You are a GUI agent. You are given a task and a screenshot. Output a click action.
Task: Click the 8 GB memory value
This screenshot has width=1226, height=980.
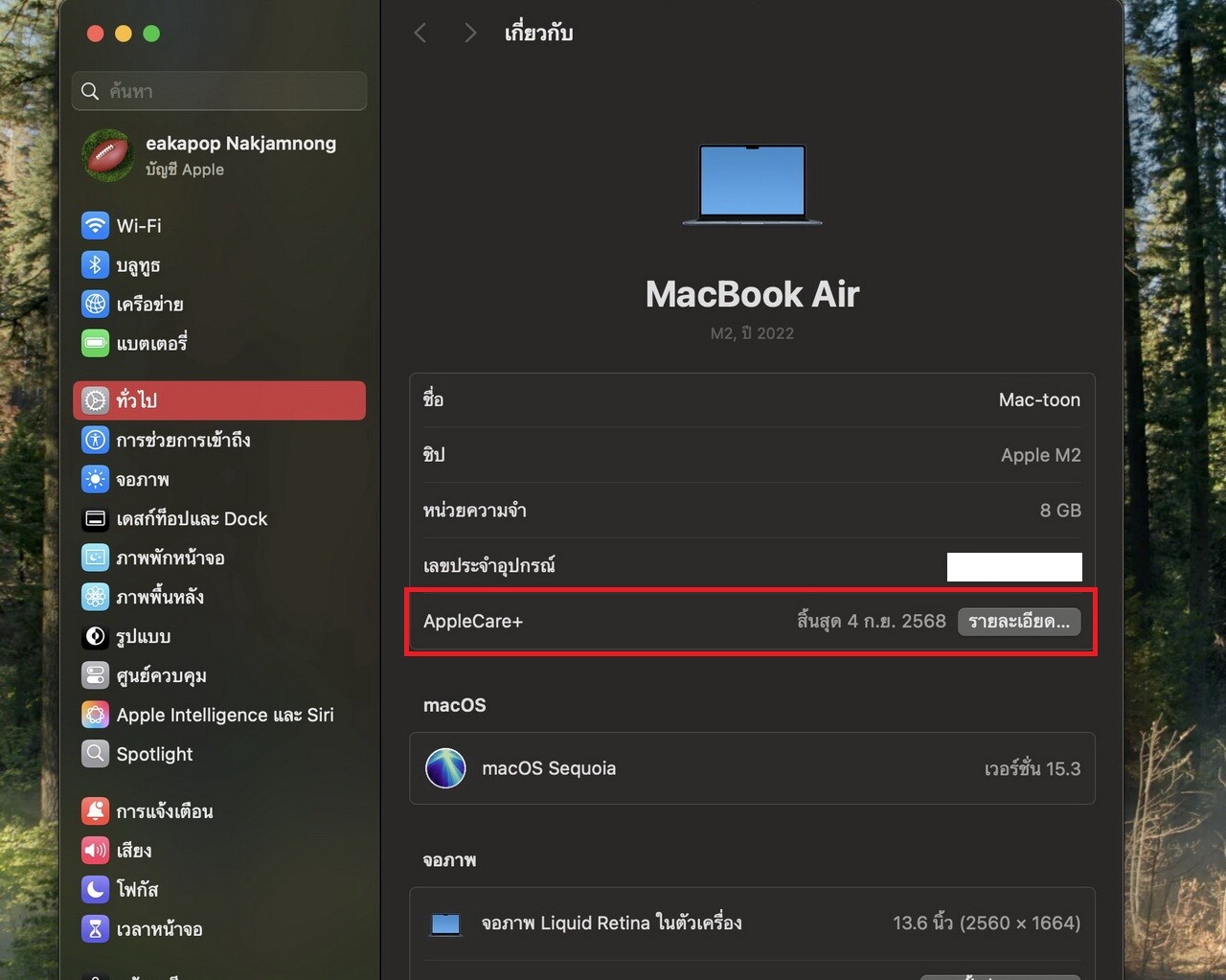pyautogui.click(x=1060, y=511)
